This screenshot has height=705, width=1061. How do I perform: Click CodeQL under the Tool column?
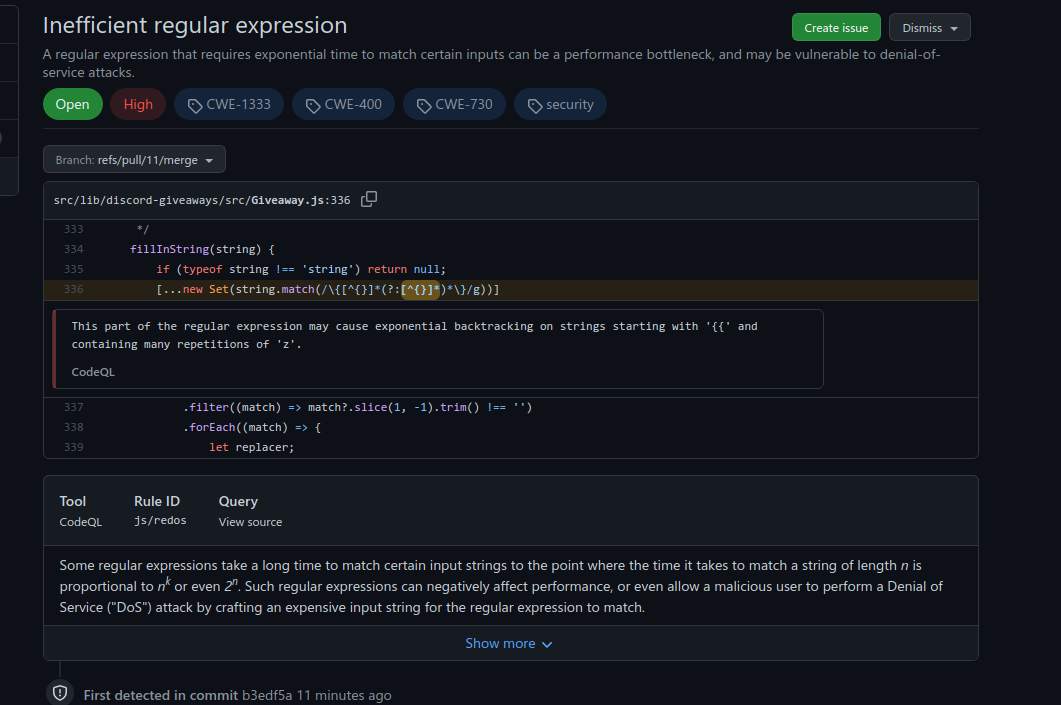(80, 521)
